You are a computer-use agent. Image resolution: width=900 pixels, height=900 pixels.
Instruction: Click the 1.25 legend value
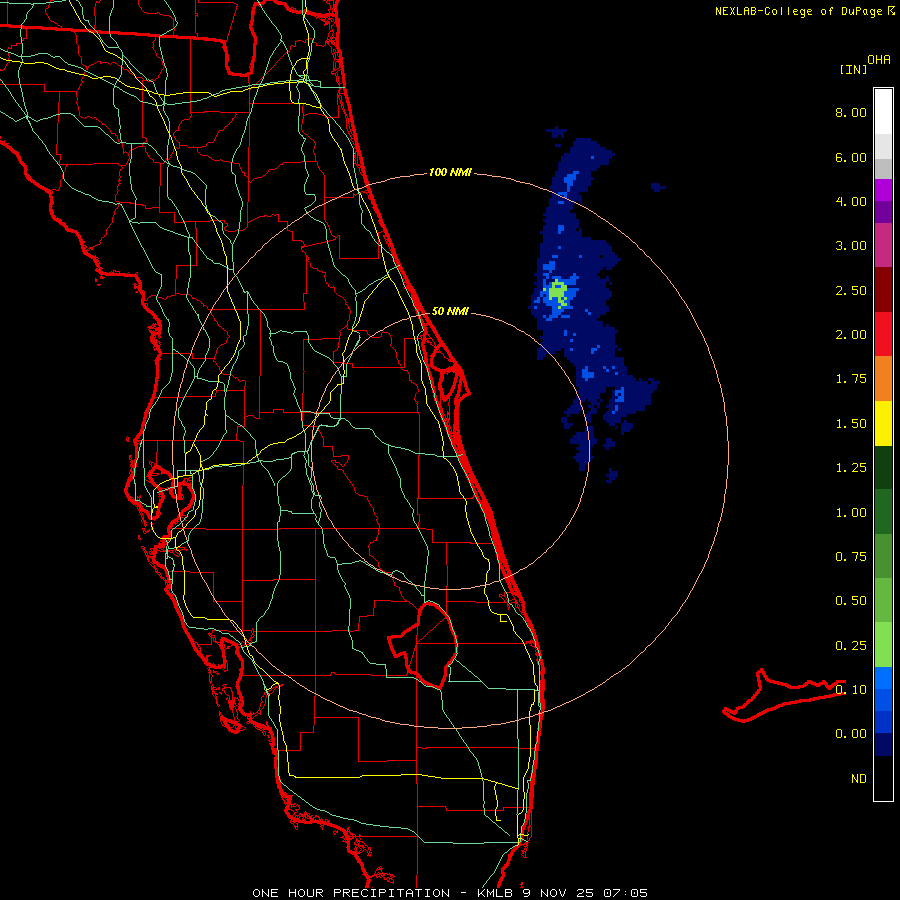851,468
